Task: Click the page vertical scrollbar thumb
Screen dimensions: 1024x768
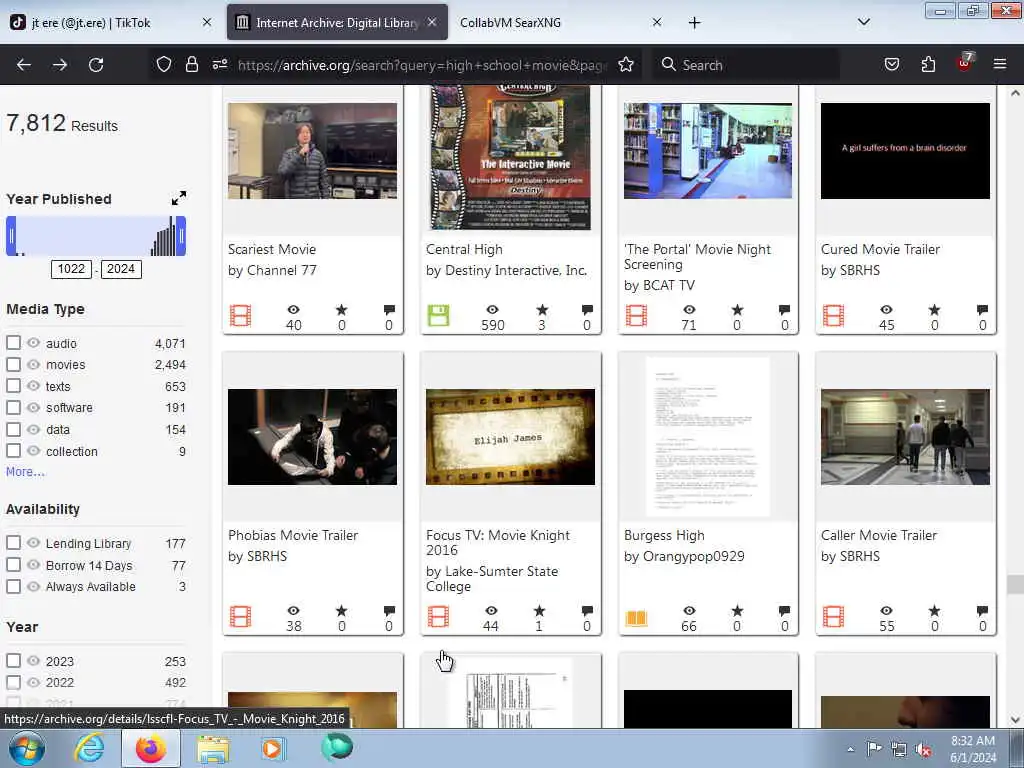Action: coord(1015,584)
